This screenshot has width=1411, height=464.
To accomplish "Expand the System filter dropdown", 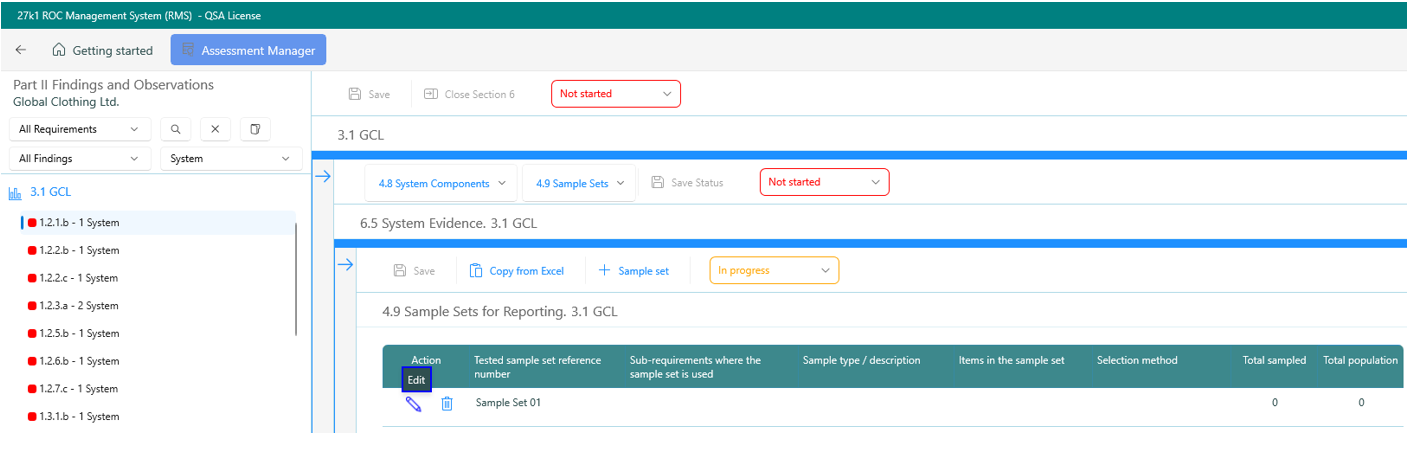I will (231, 158).
